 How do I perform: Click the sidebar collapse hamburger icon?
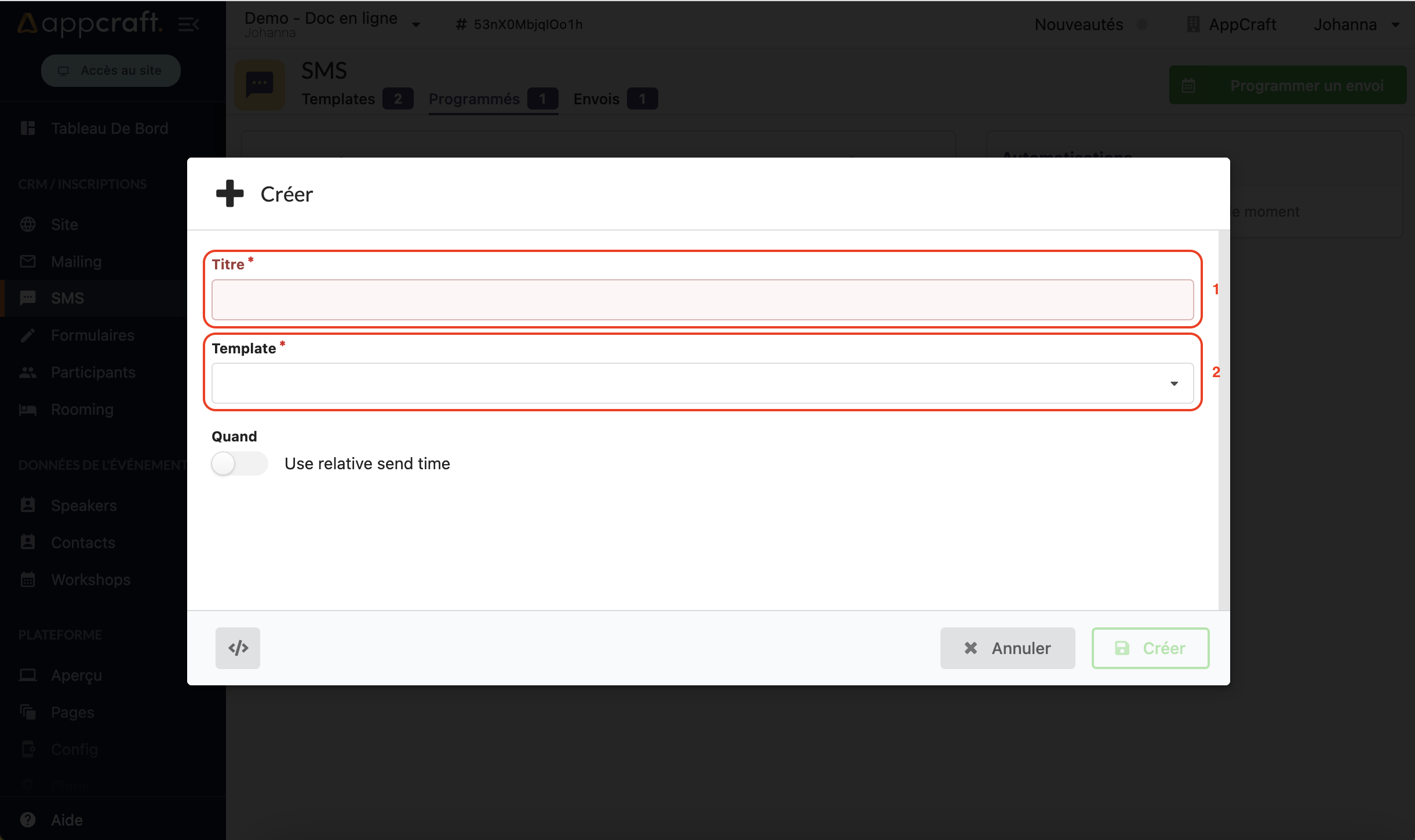188,24
